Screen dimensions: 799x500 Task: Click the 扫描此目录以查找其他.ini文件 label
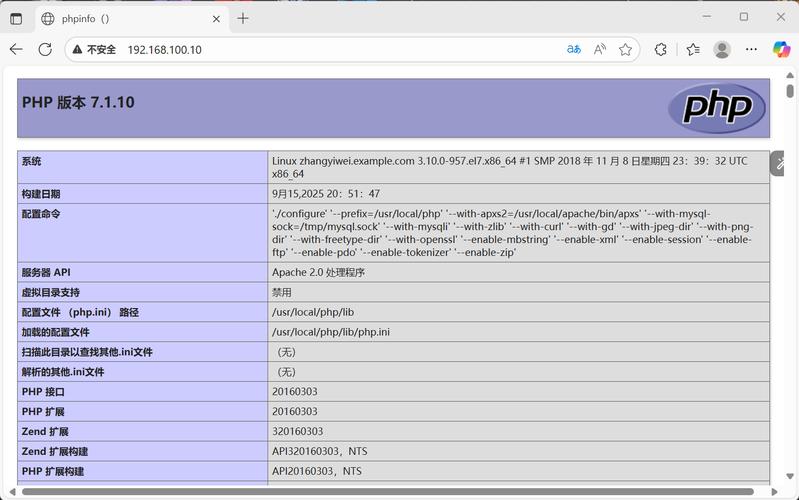[87, 352]
